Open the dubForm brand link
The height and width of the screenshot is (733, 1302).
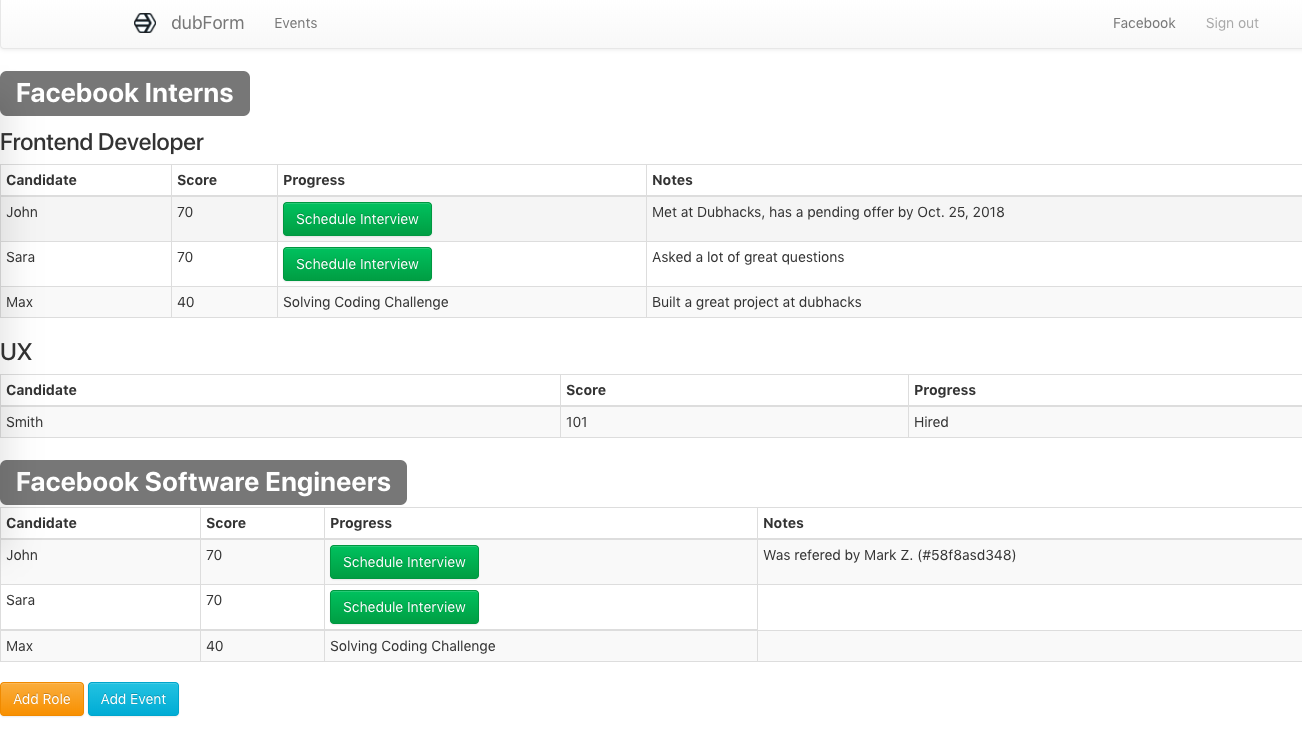pyautogui.click(x=207, y=23)
